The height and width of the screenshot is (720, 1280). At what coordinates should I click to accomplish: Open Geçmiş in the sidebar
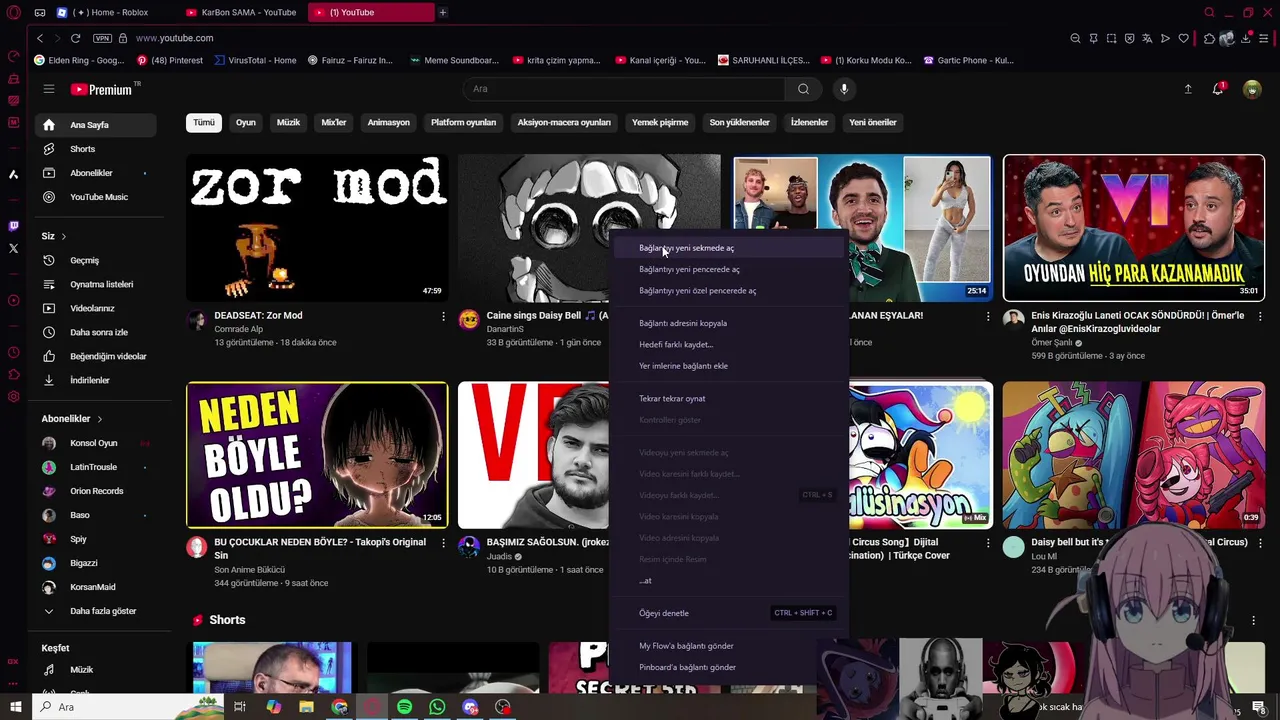pos(96,260)
